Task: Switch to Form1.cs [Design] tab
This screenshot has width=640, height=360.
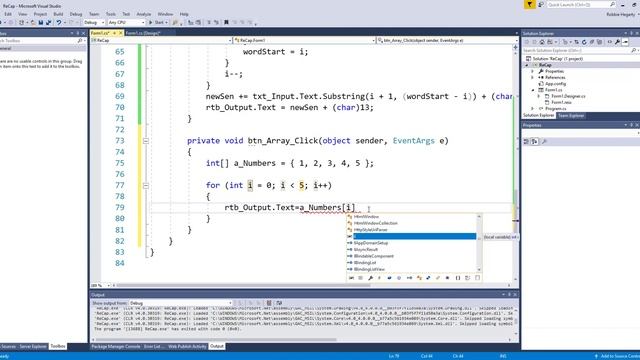Action: click(143, 33)
